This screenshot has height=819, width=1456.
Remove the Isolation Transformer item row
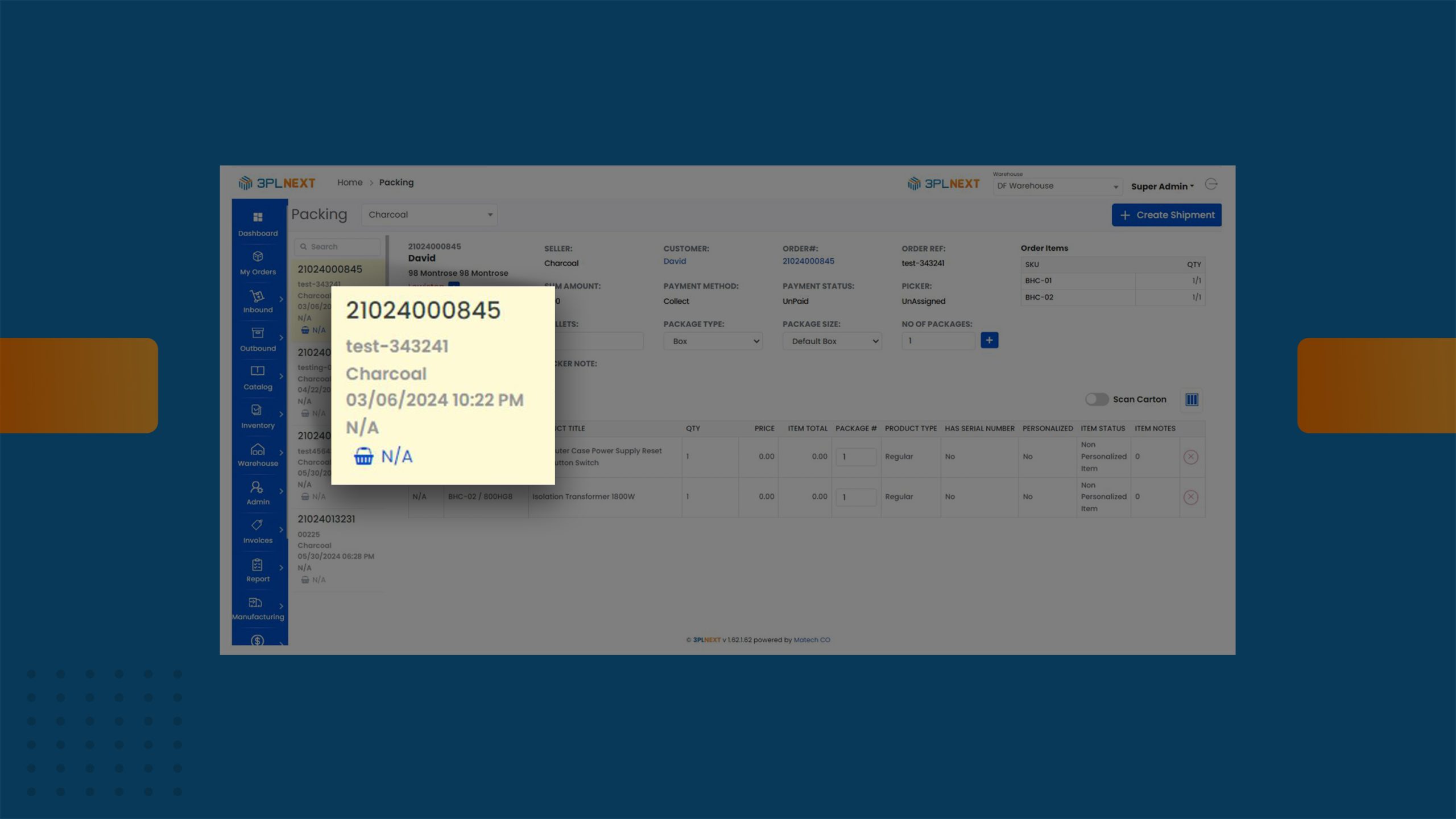click(x=1190, y=497)
